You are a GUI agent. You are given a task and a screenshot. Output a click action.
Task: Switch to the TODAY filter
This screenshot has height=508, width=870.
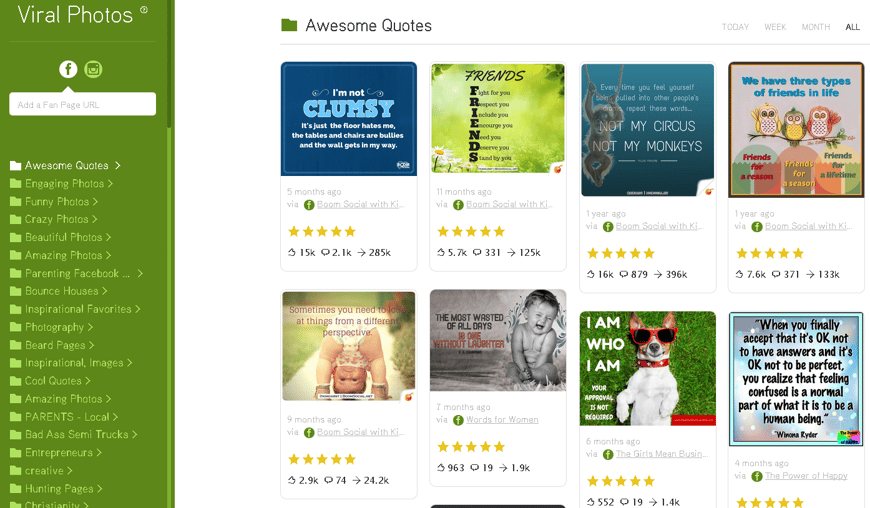(735, 27)
